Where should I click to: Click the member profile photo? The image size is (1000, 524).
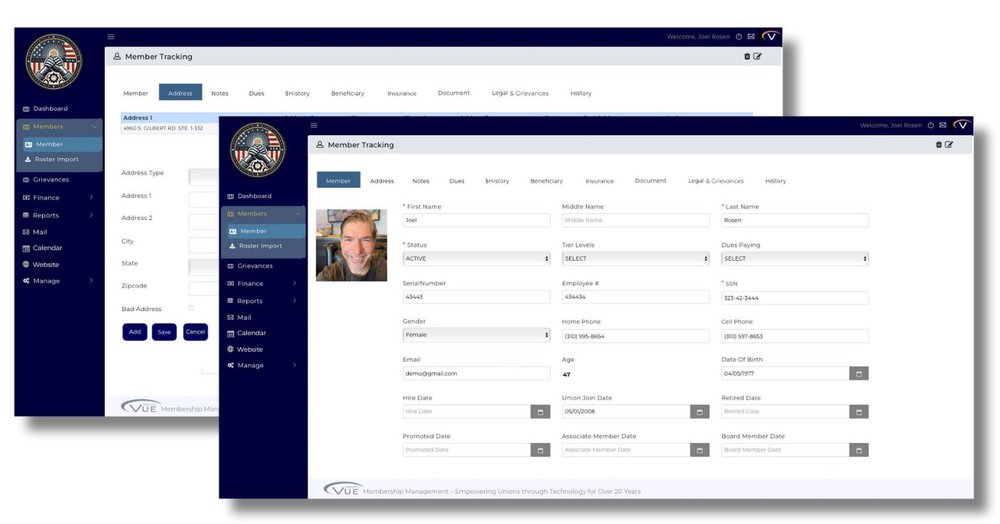pyautogui.click(x=351, y=245)
